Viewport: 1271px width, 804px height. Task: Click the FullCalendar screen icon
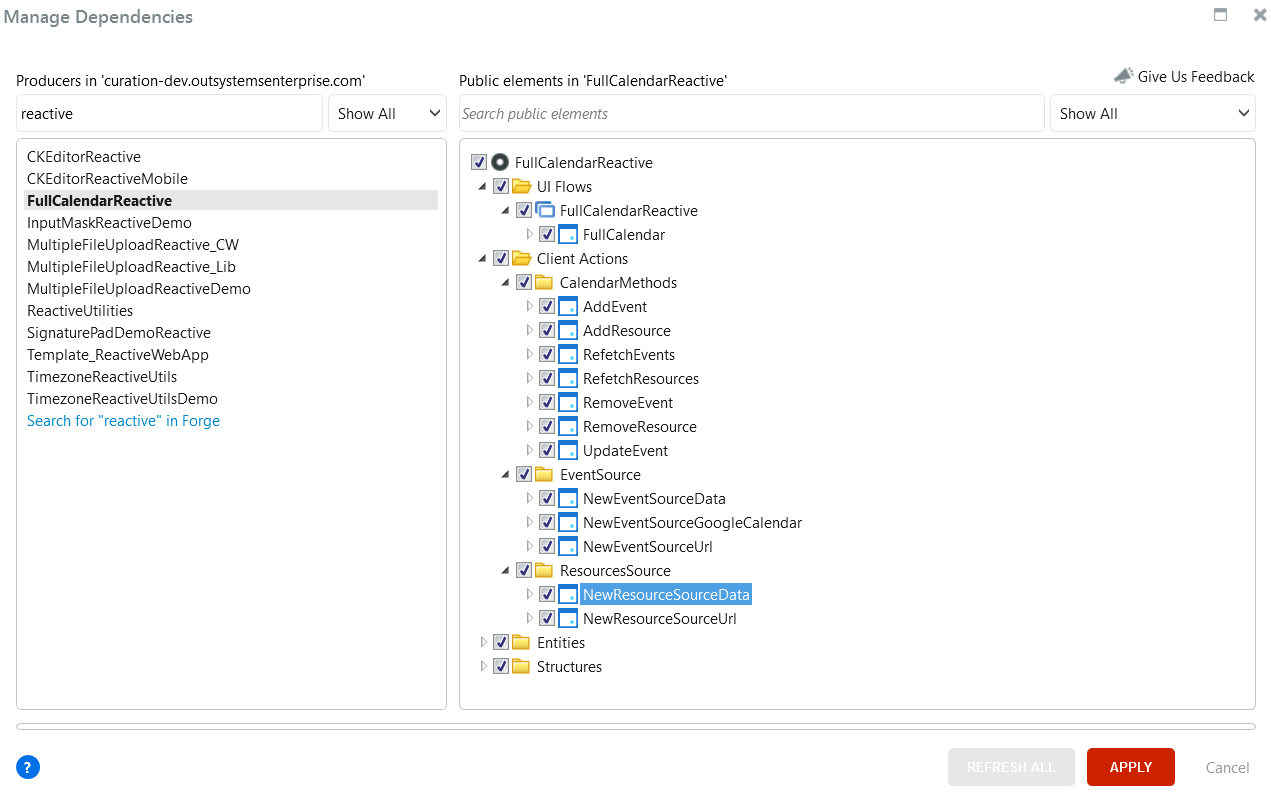[x=567, y=234]
